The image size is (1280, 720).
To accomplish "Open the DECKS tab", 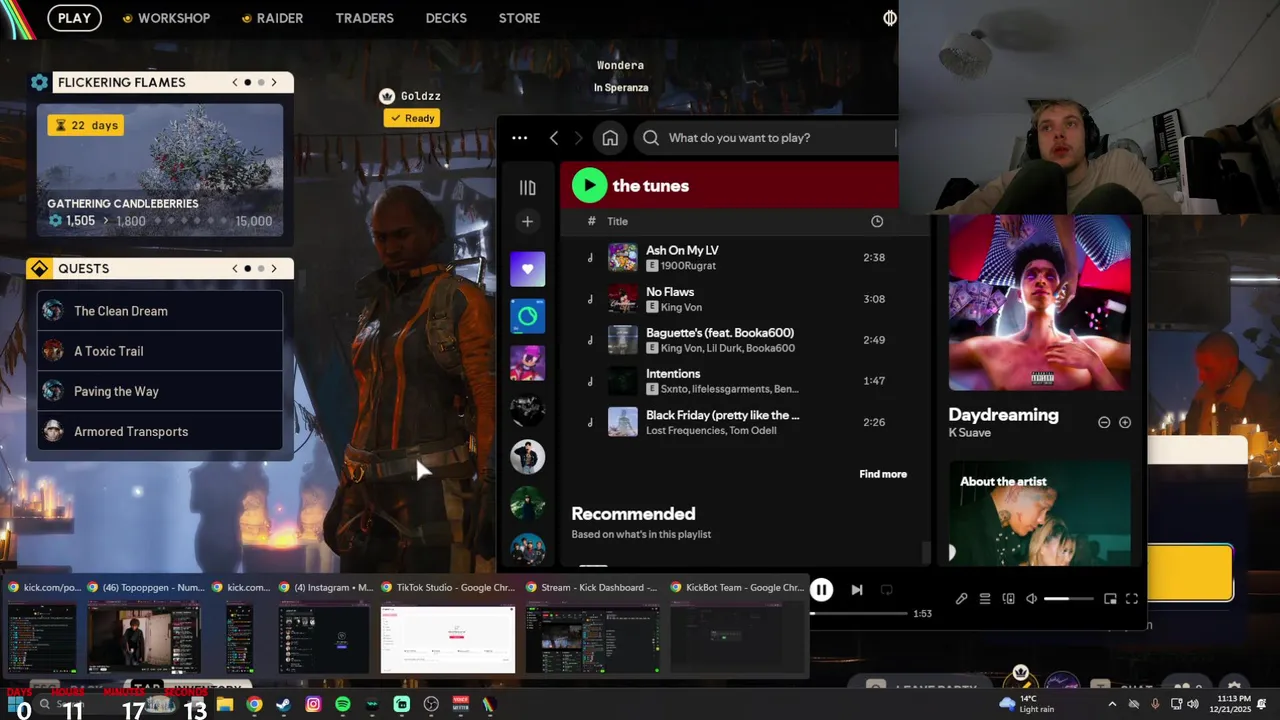I will (x=446, y=18).
